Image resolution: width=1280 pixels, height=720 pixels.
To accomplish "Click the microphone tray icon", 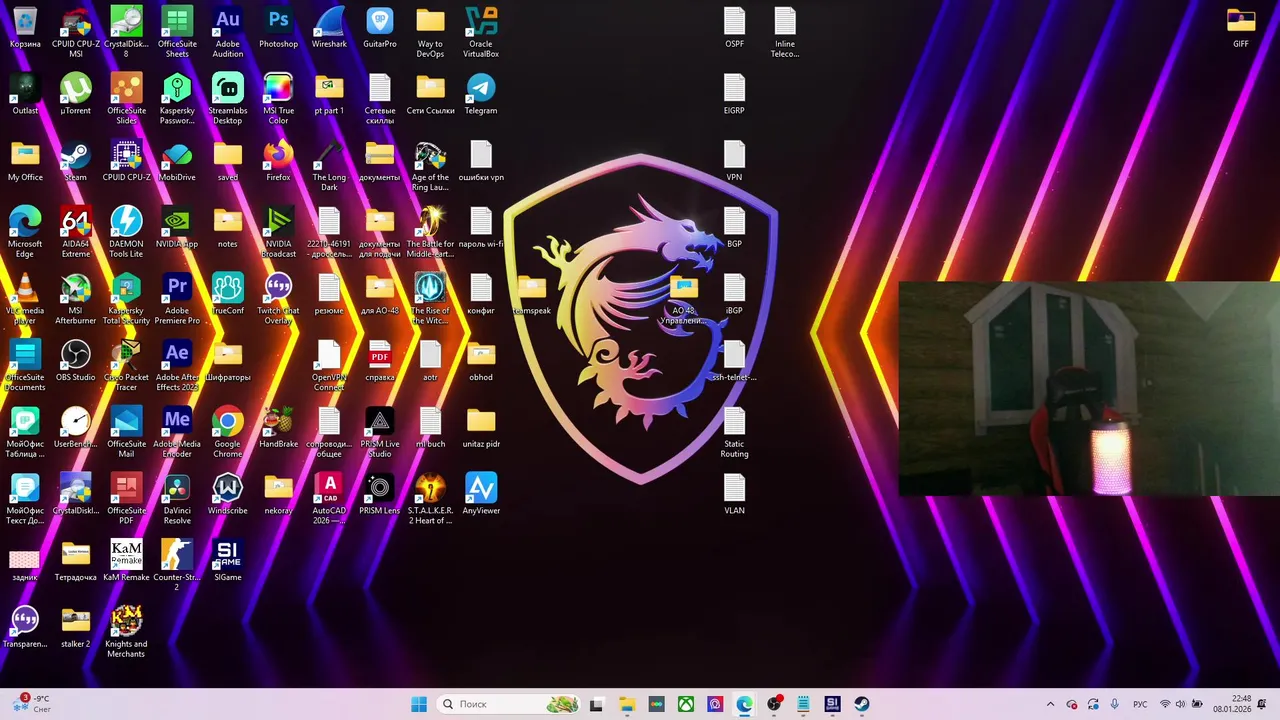I will point(1114,704).
